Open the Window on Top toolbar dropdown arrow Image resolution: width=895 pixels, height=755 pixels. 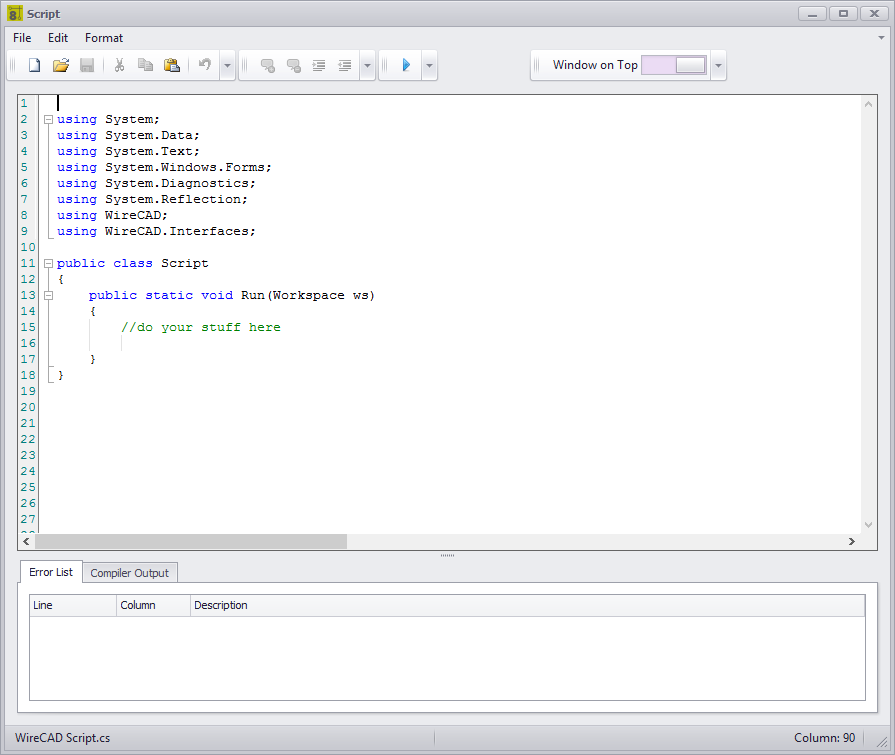(x=718, y=66)
